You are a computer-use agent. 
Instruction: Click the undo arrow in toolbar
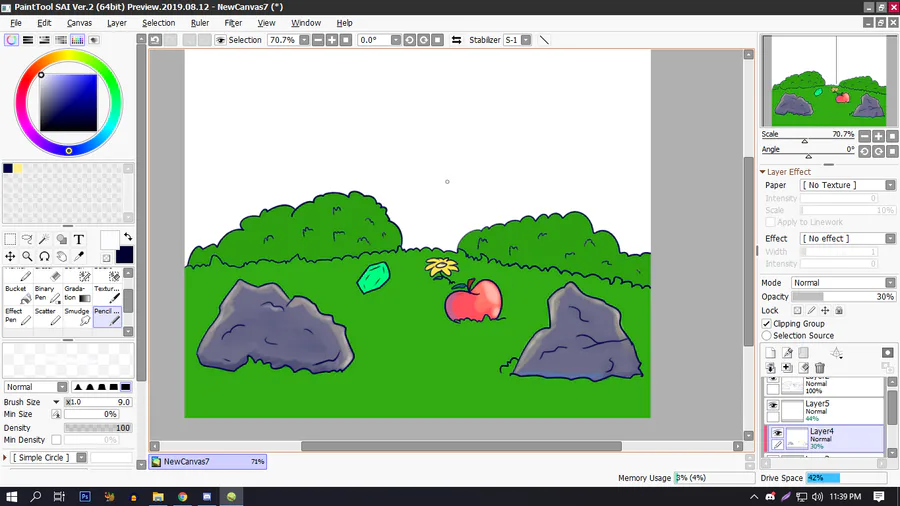pos(155,40)
